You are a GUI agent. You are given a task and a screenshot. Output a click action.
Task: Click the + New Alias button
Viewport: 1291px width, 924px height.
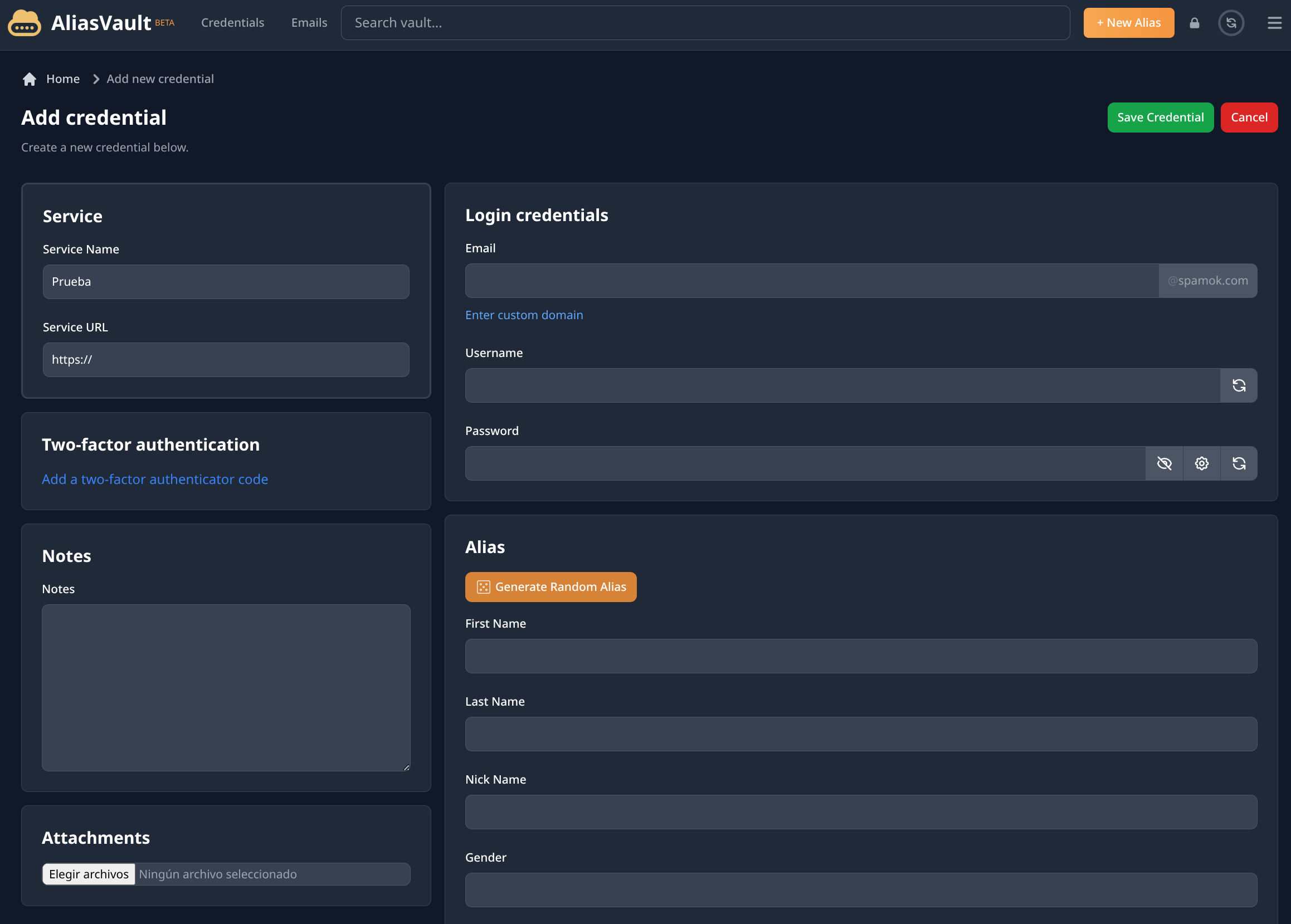(x=1128, y=23)
